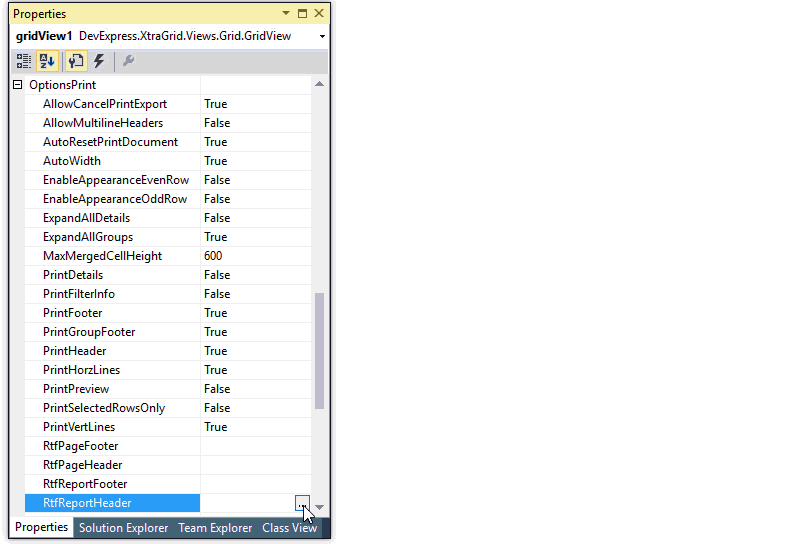Select the PrintVertLines property
This screenshot has width=796, height=544.
[112, 427]
